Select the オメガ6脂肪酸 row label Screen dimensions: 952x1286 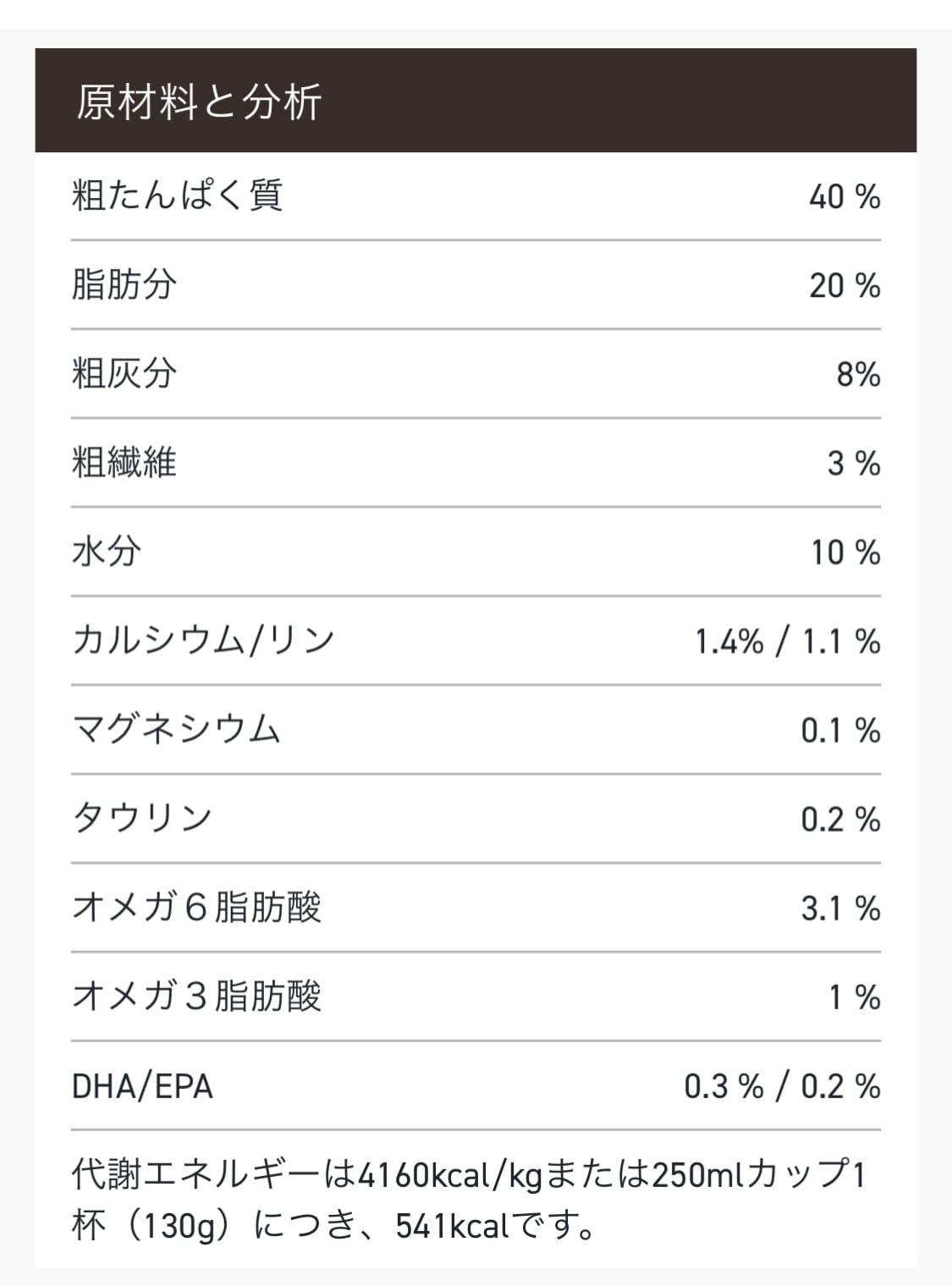coord(196,908)
